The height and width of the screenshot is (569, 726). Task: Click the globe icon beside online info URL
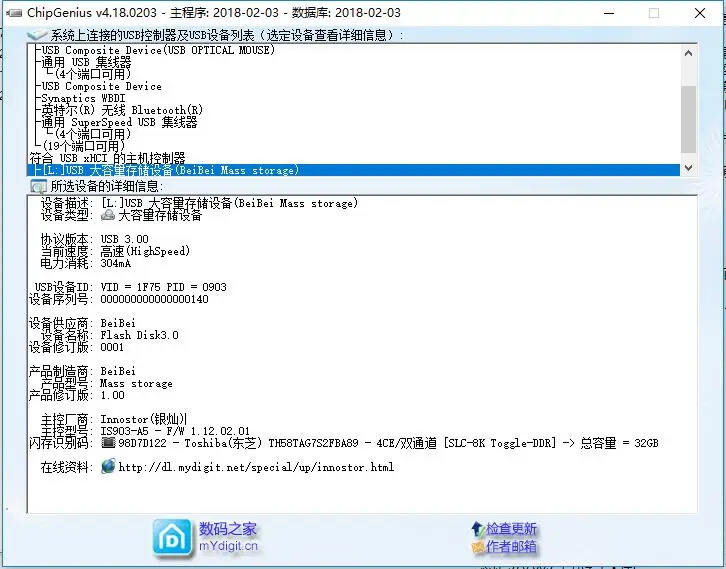tap(108, 466)
